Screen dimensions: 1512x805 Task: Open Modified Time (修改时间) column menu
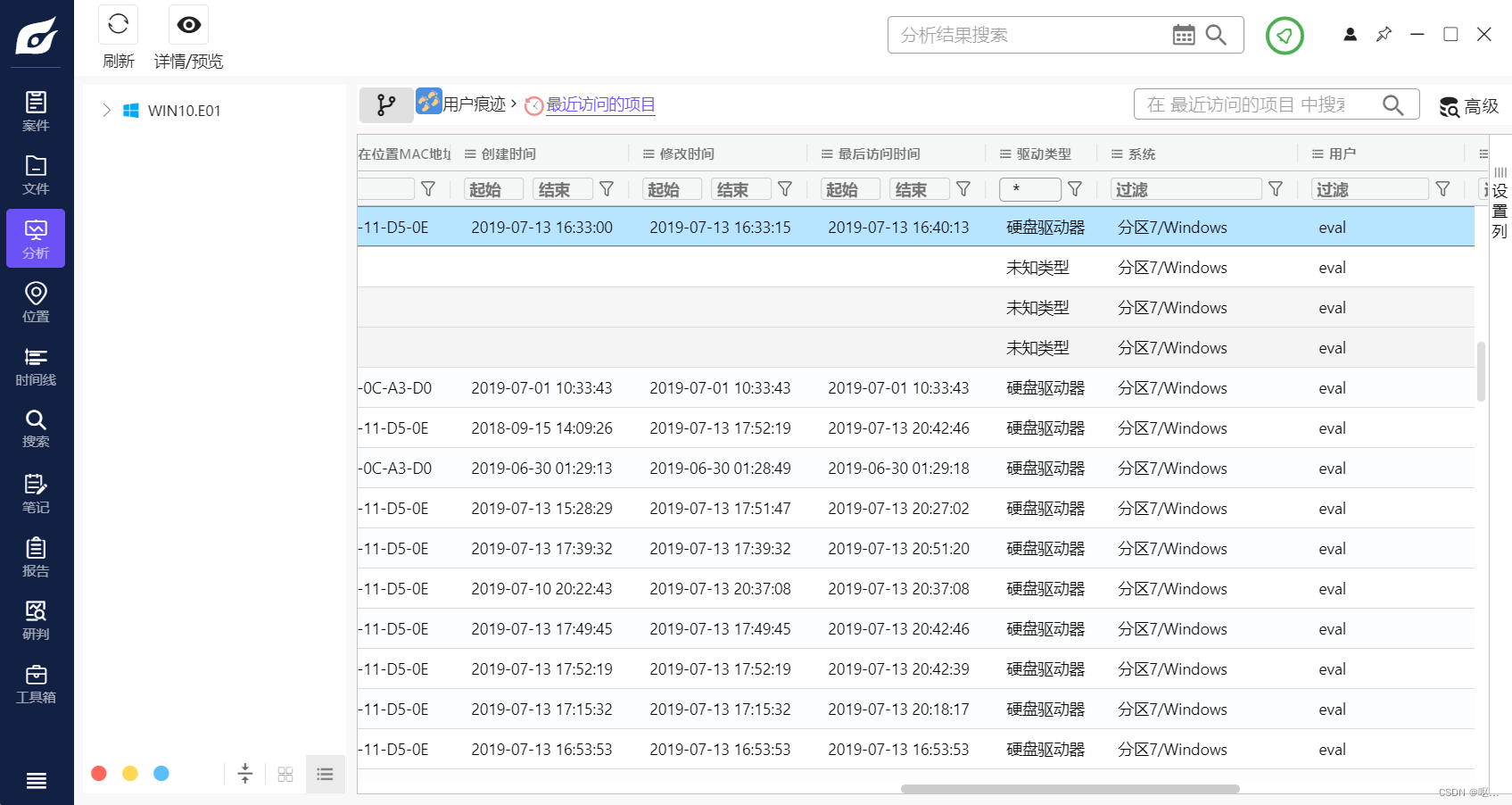tap(649, 154)
